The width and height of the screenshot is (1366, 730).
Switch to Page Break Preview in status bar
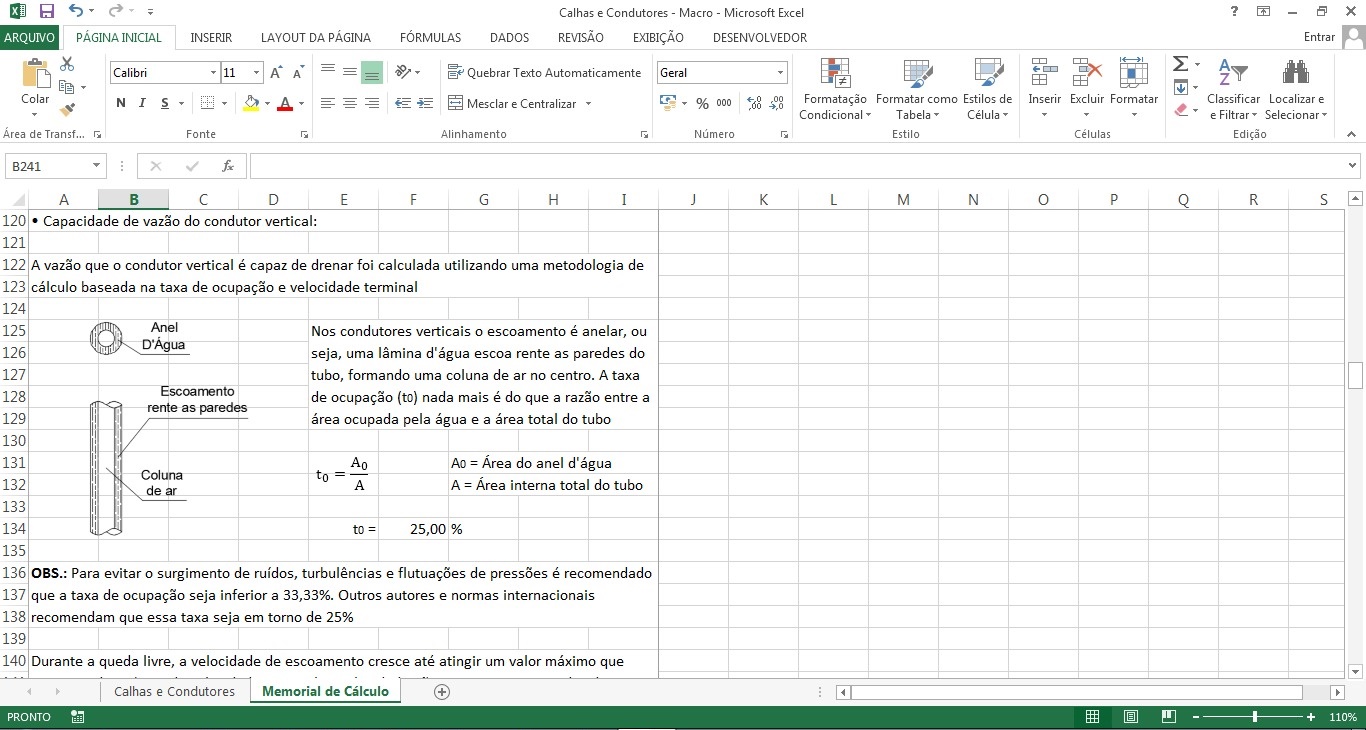[x=1167, y=717]
